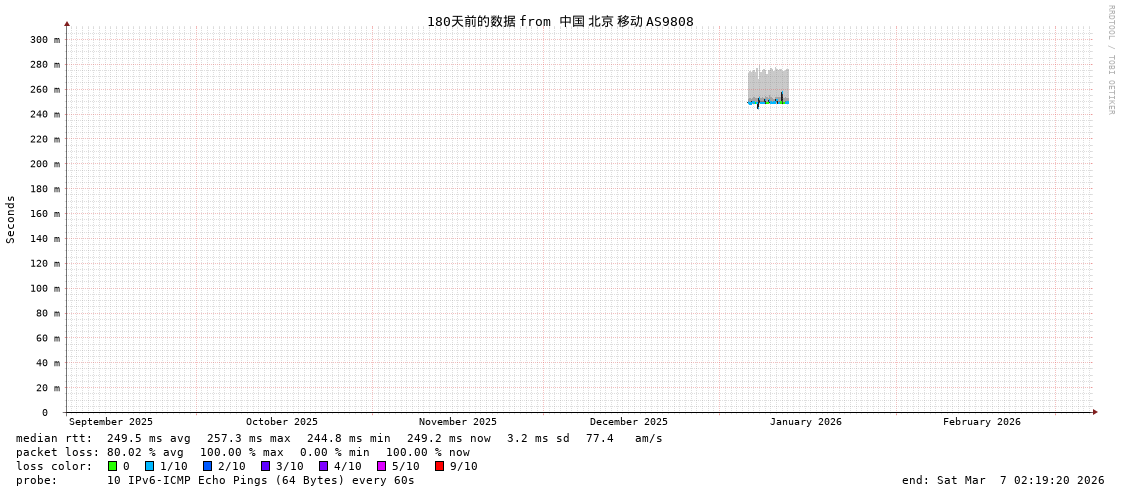
Task: Click the green 0 loss color swatch
Action: [112, 466]
